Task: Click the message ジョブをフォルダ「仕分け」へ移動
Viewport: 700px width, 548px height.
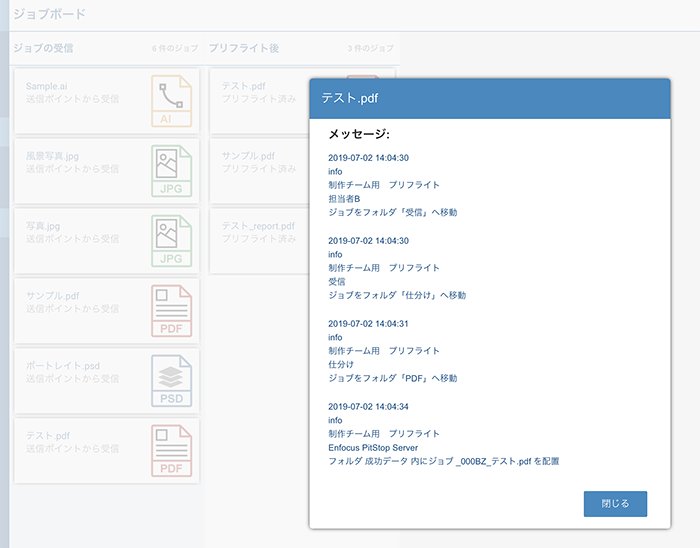Action: (397, 295)
